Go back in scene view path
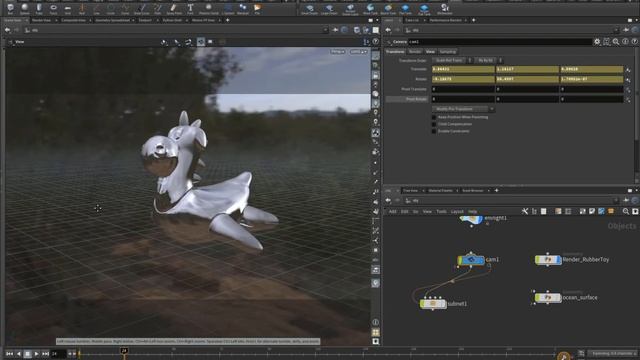Image resolution: width=640 pixels, height=360 pixels. [x=7, y=30]
